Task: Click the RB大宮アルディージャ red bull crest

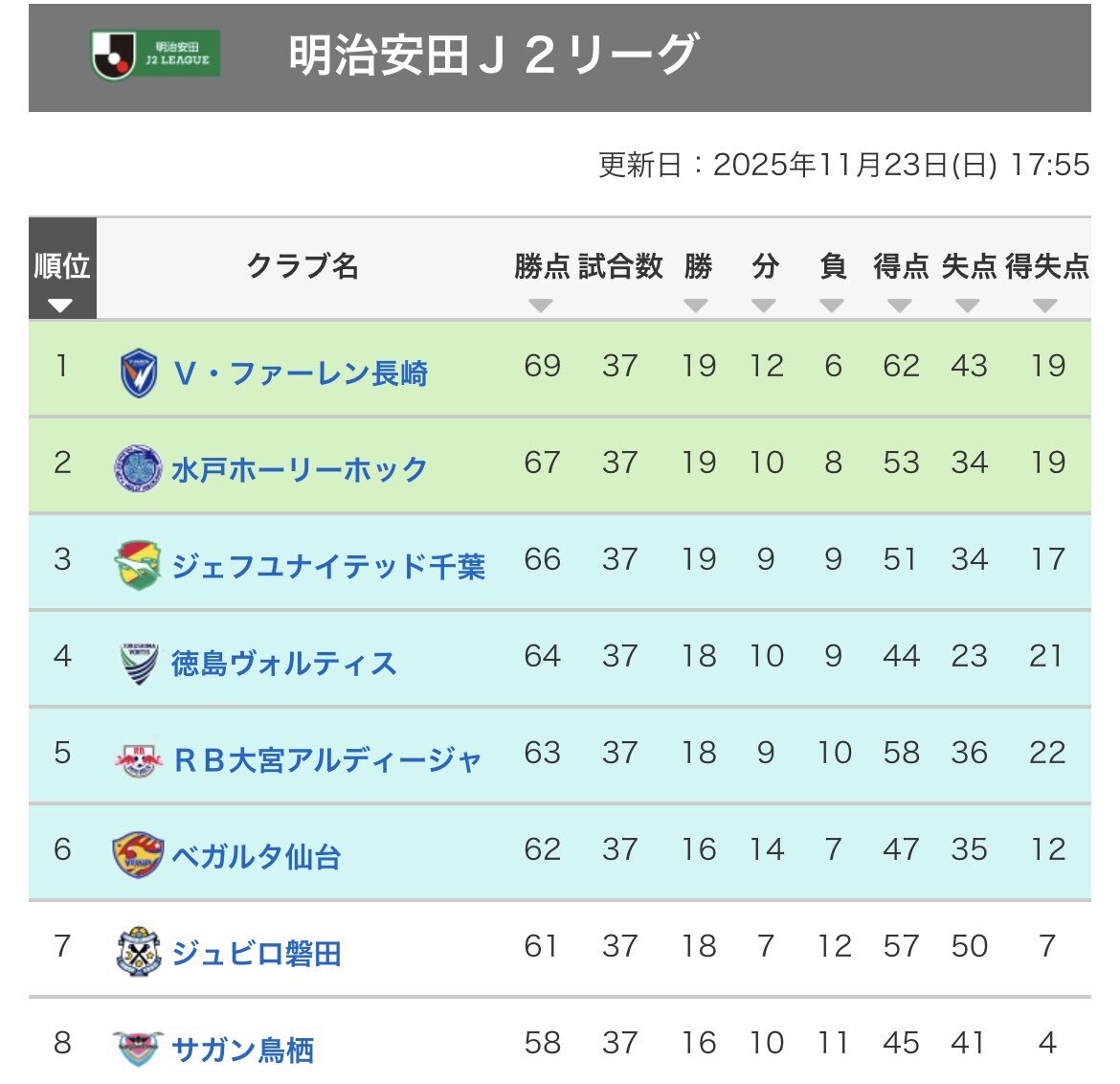Action: tap(139, 759)
